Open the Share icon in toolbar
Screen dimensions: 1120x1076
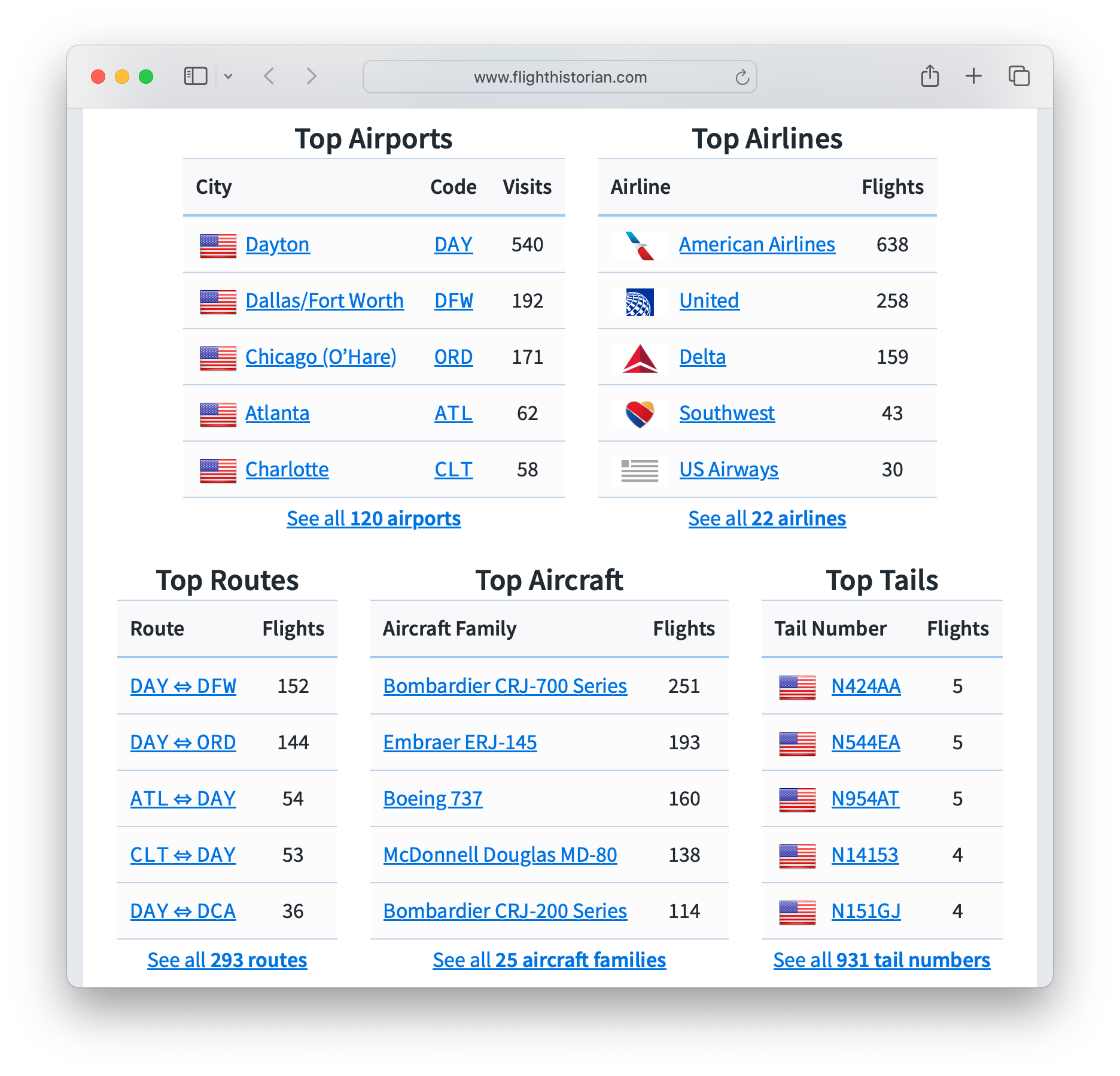click(x=930, y=77)
